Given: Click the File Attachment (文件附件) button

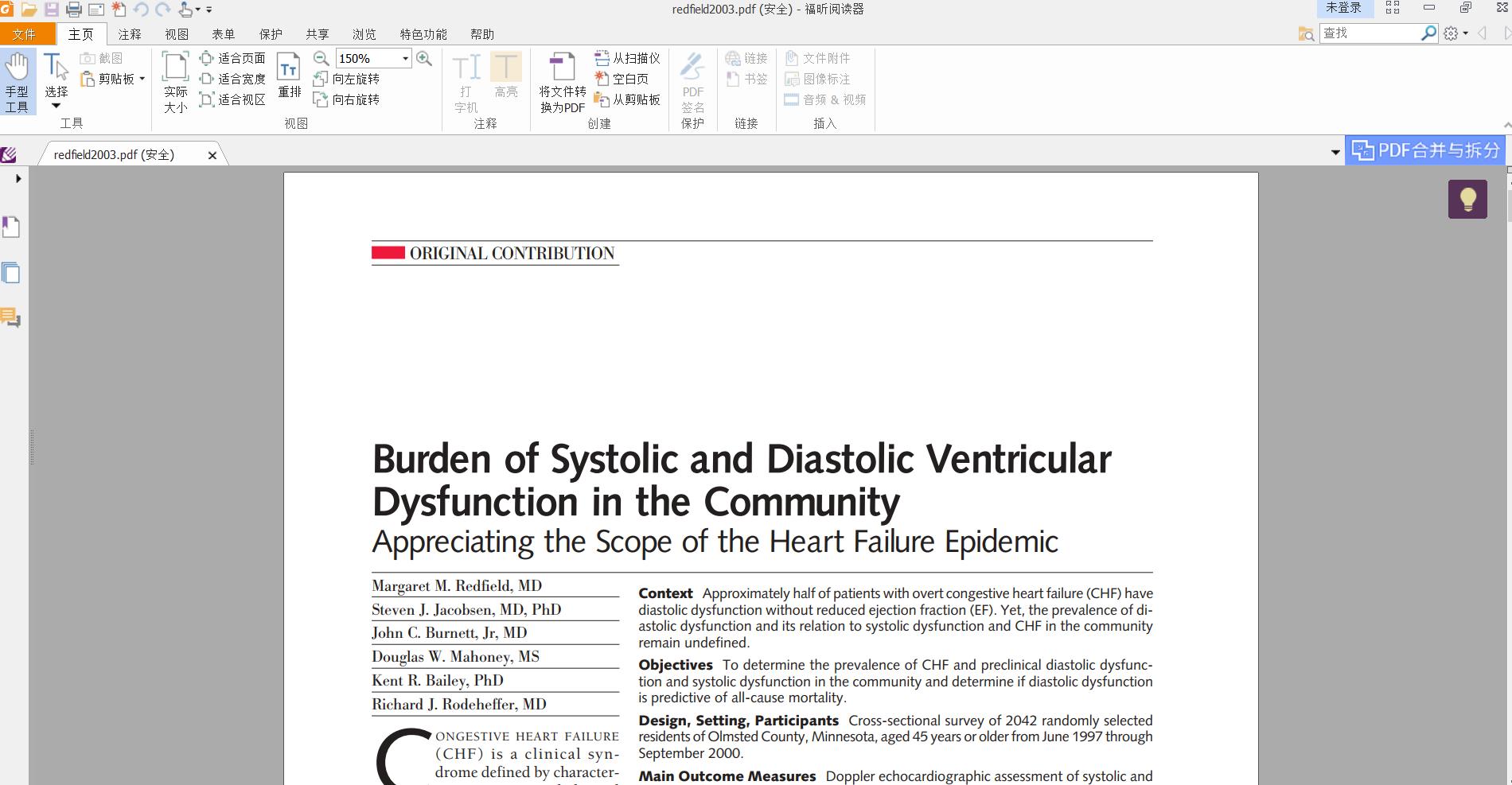Looking at the screenshot, I should coord(817,58).
